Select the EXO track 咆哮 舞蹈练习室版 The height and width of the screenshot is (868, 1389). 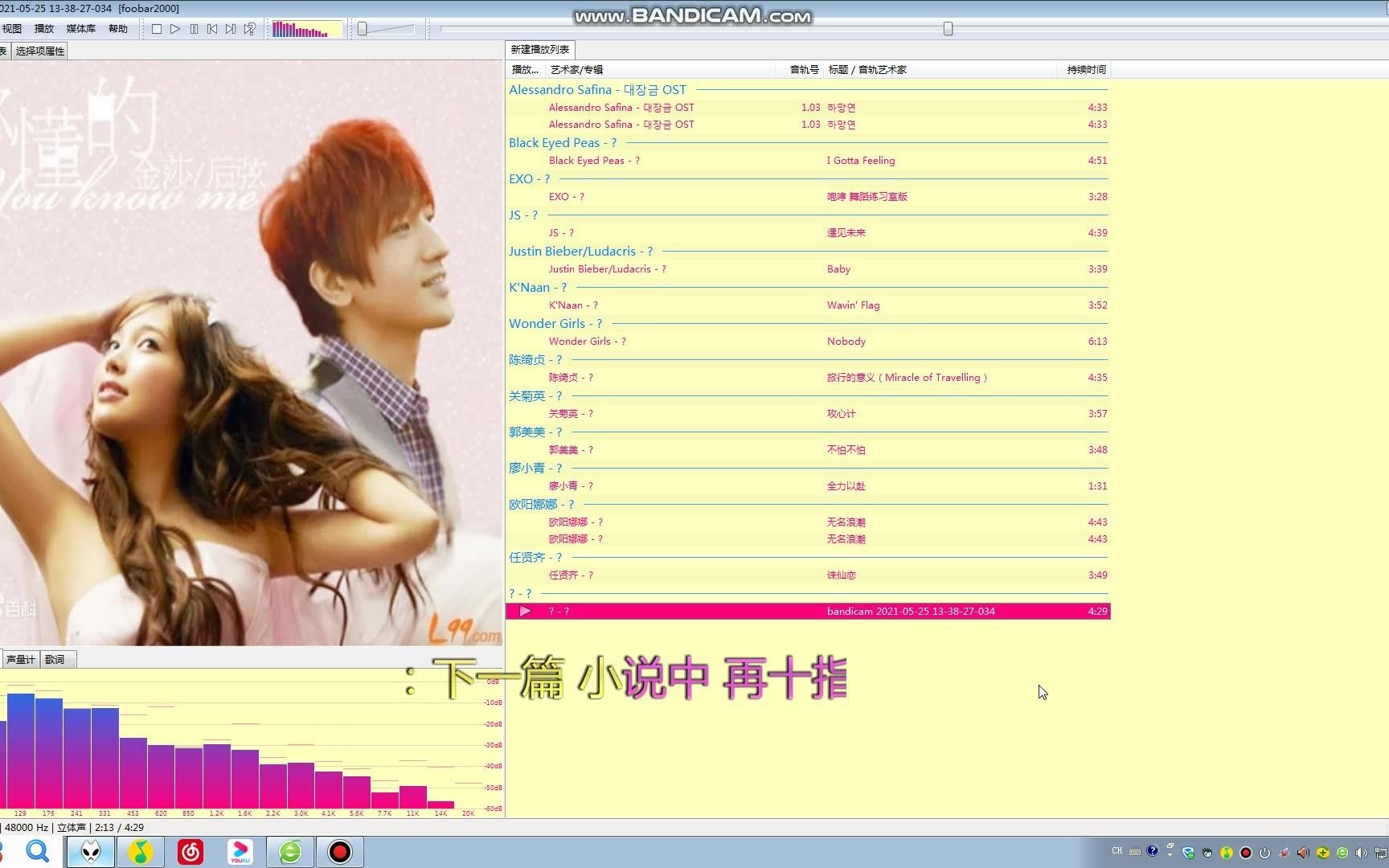(808, 197)
